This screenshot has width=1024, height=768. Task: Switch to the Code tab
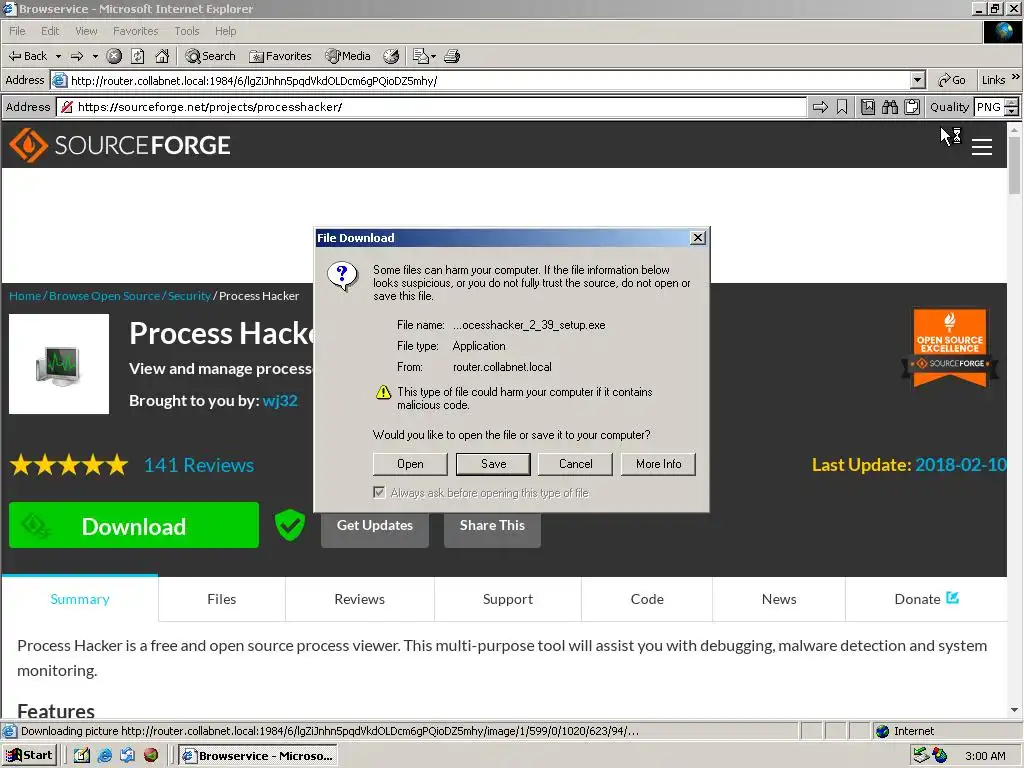pyautogui.click(x=647, y=599)
